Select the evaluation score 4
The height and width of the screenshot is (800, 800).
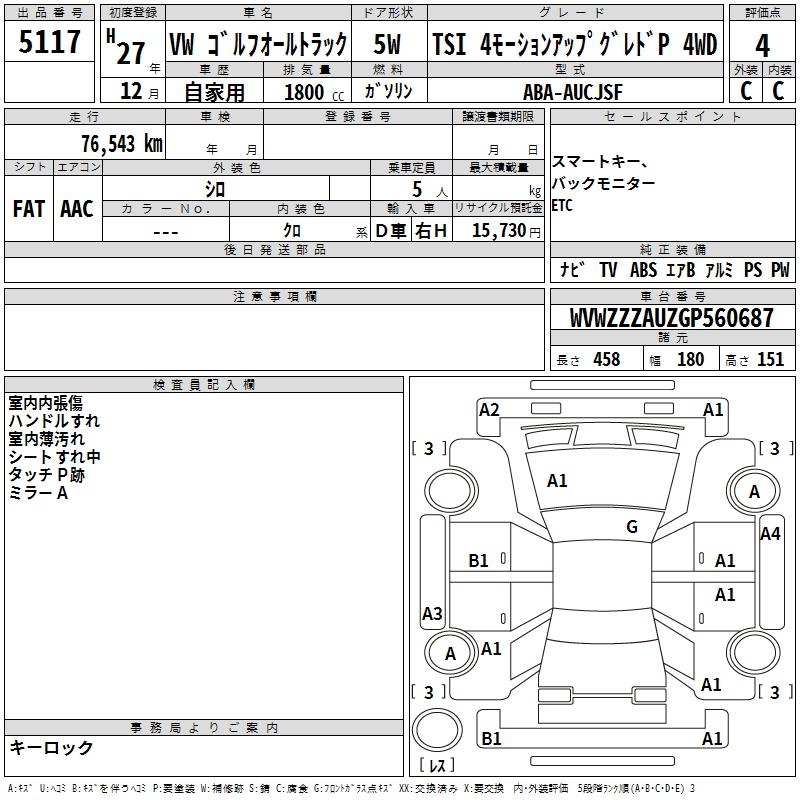[762, 46]
